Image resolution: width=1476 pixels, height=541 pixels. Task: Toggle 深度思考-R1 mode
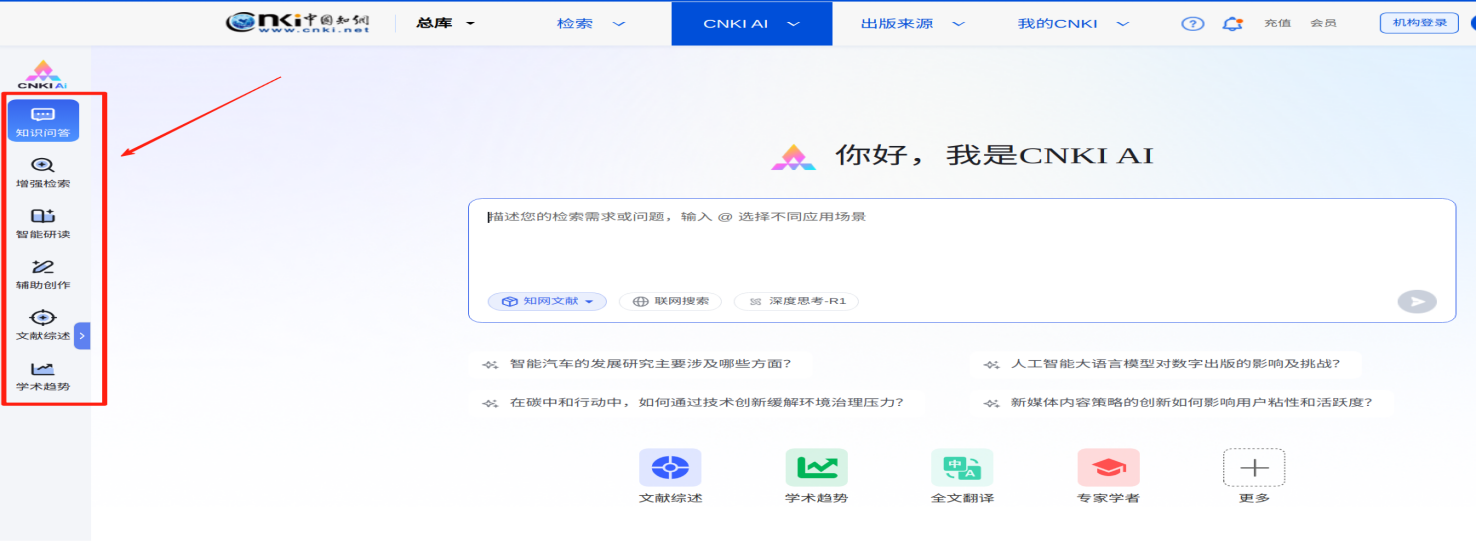coord(796,301)
